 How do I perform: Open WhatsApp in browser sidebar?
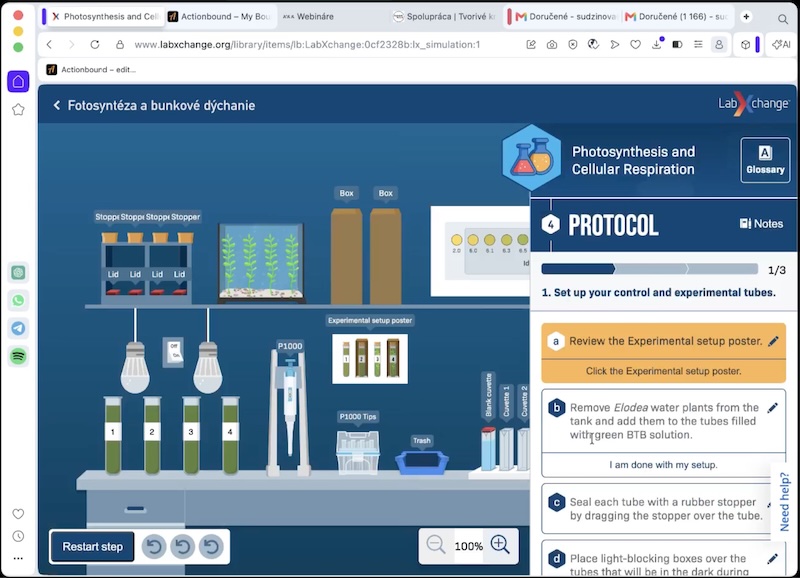[18, 300]
